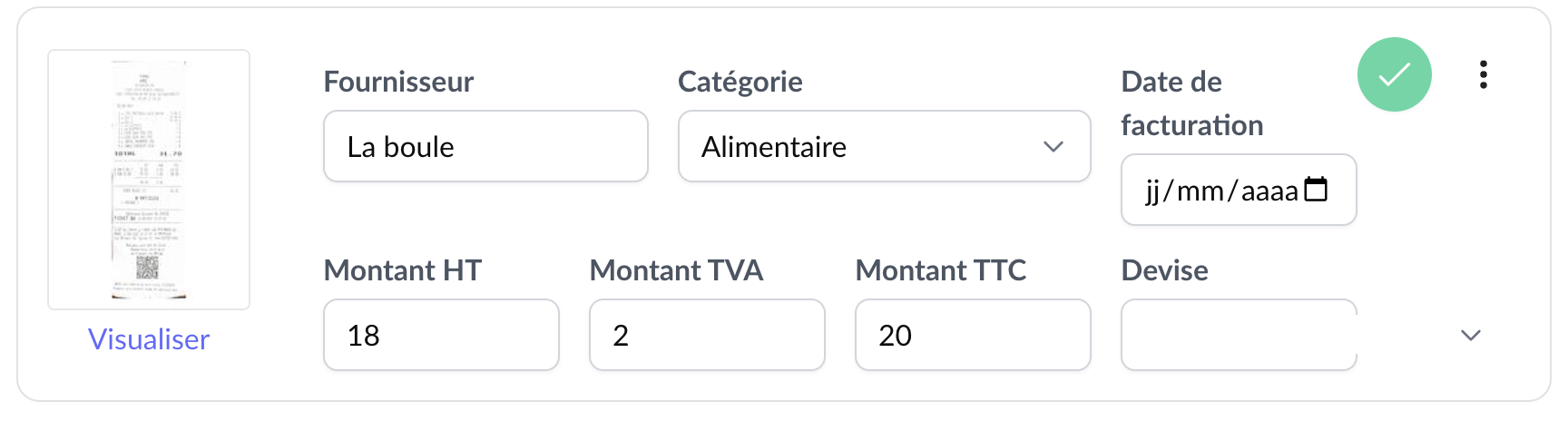The image size is (1568, 421).
Task: Expand the Catégorie dropdown chevron
Action: (1053, 147)
